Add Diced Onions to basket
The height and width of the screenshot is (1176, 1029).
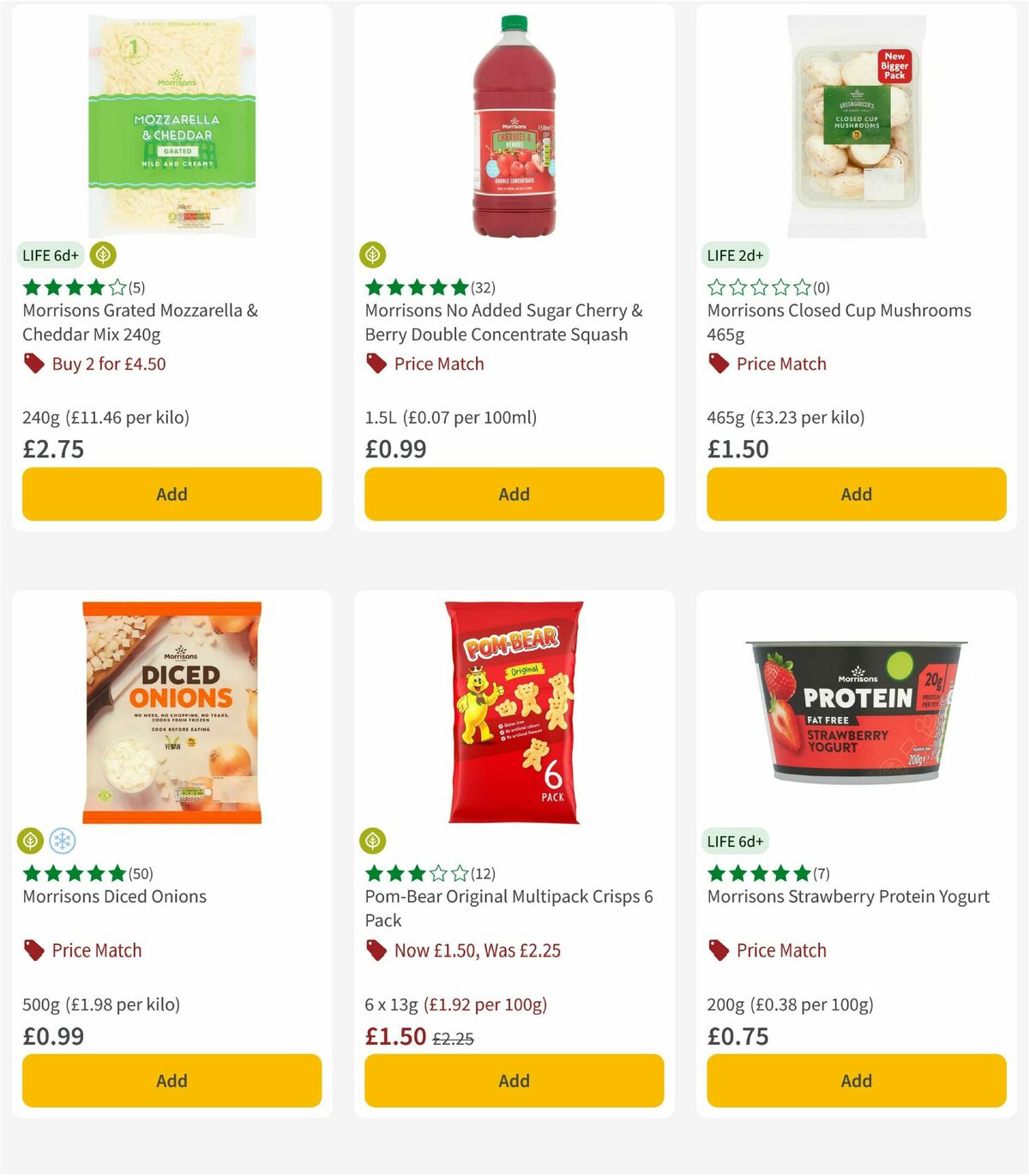point(171,1081)
